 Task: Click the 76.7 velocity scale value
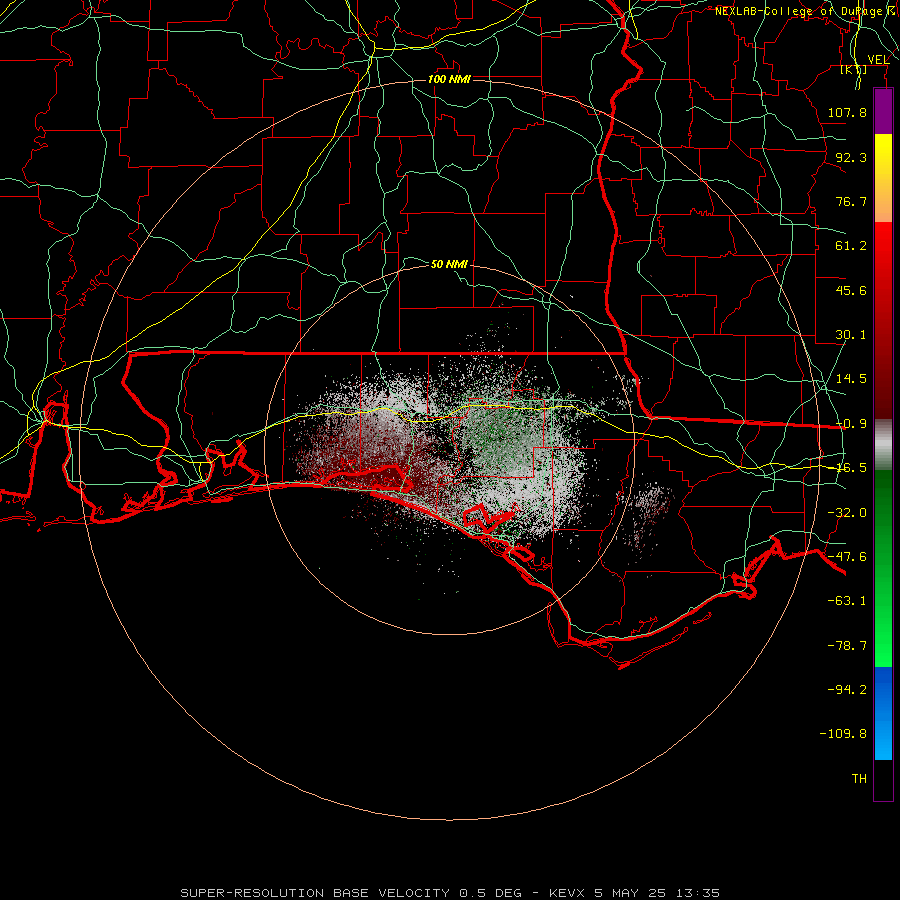coord(851,201)
